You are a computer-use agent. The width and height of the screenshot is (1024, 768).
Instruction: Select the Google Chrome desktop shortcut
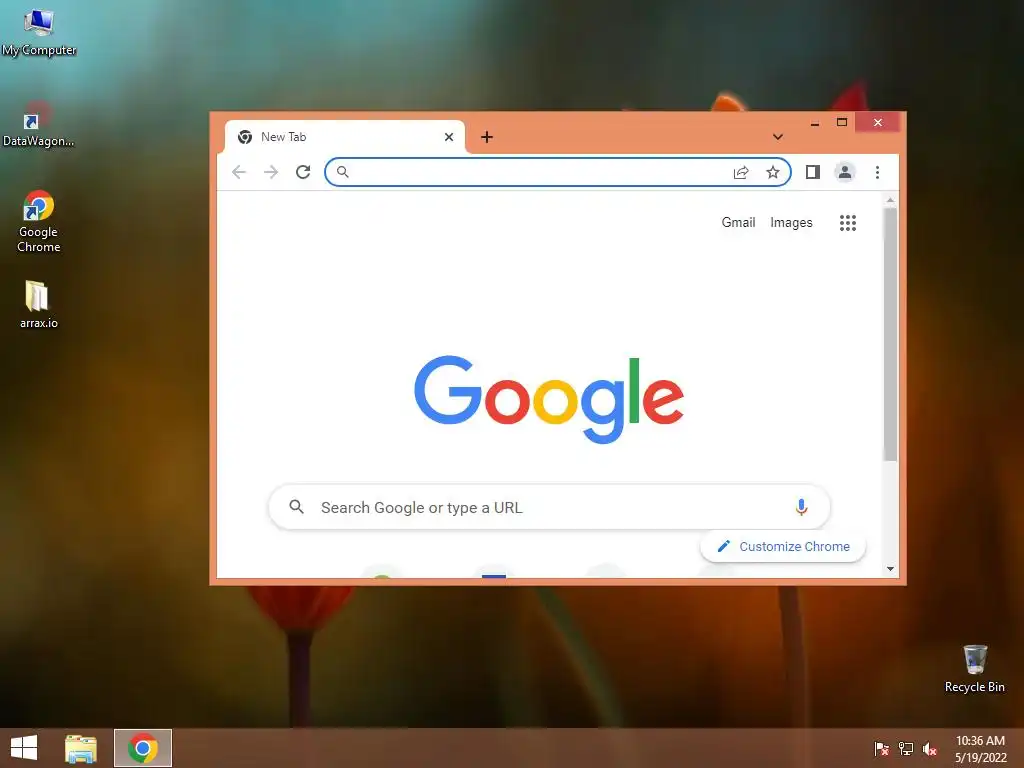pyautogui.click(x=39, y=221)
